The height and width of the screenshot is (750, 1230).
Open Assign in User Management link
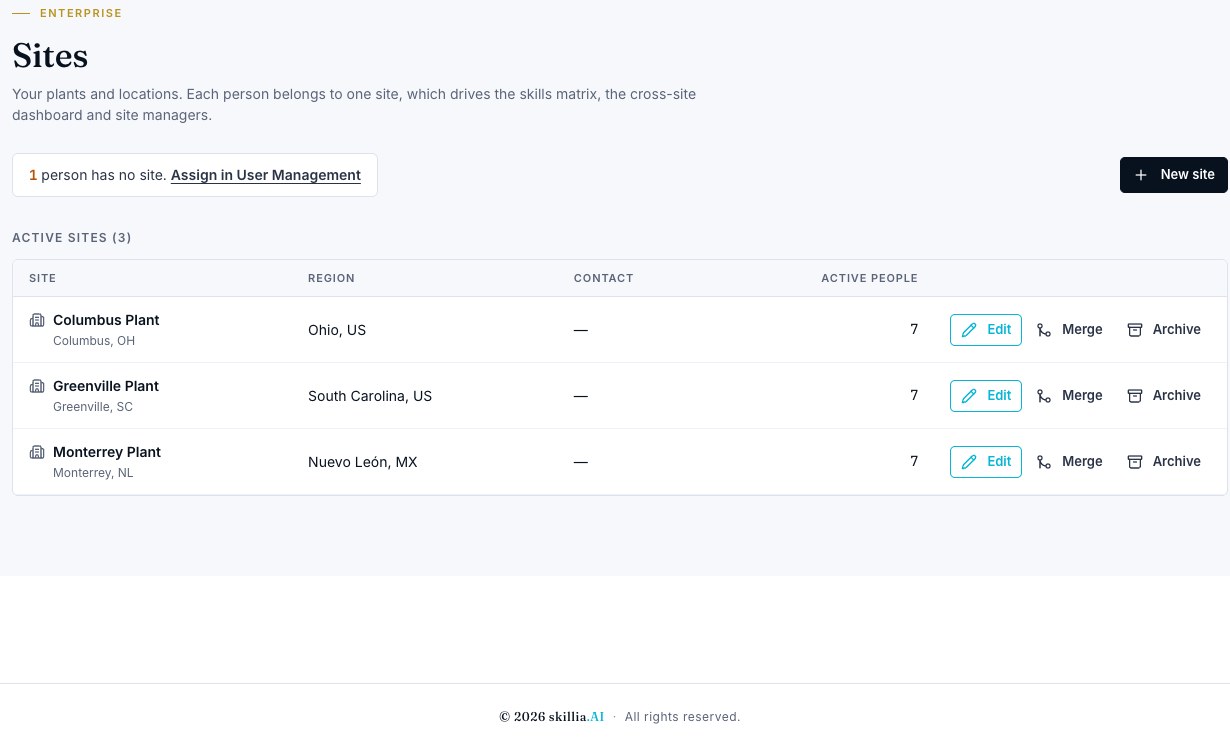click(266, 175)
